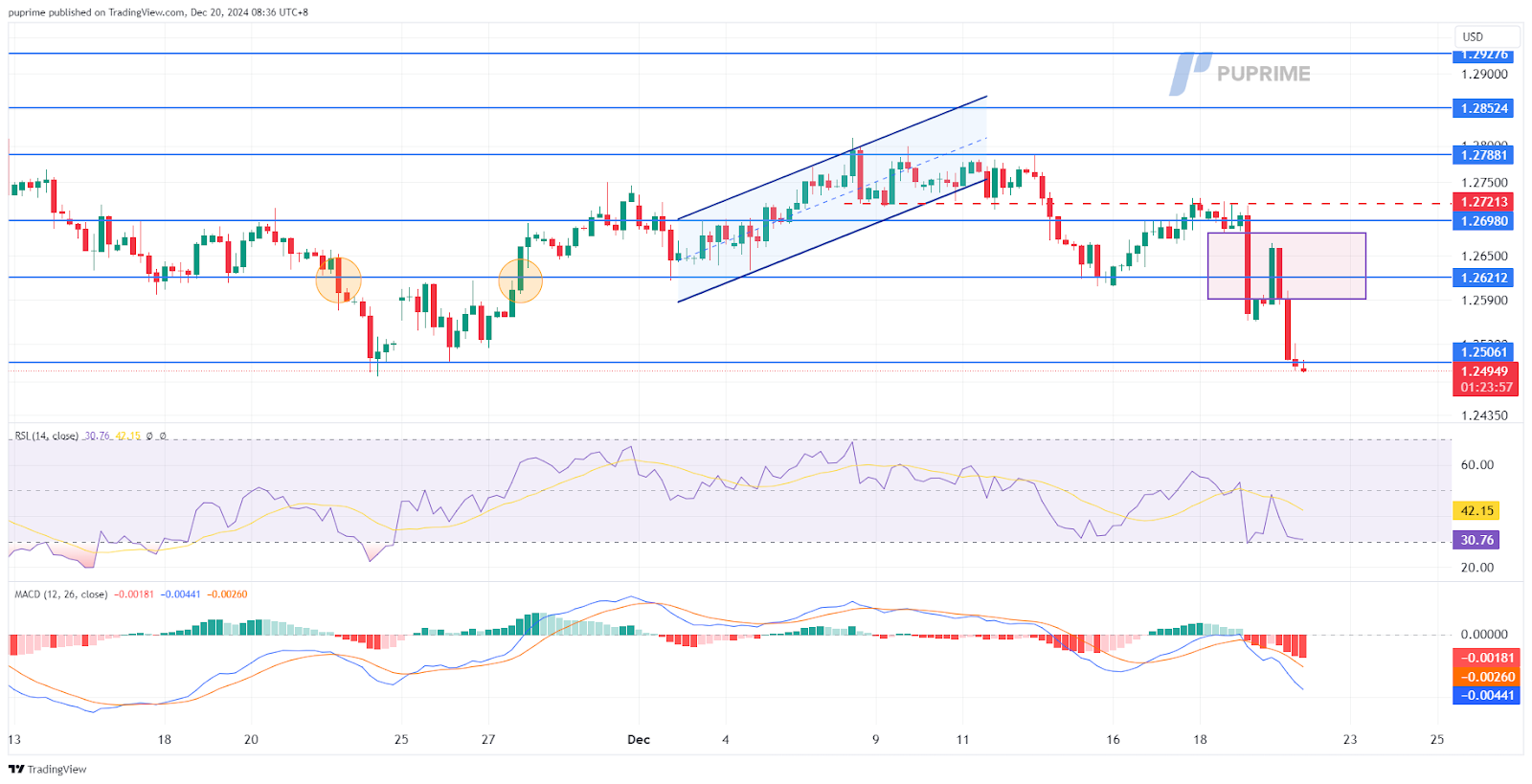Click the red 1.27213 dashed-line price label
This screenshot has width=1532, height=784.
[x=1484, y=202]
